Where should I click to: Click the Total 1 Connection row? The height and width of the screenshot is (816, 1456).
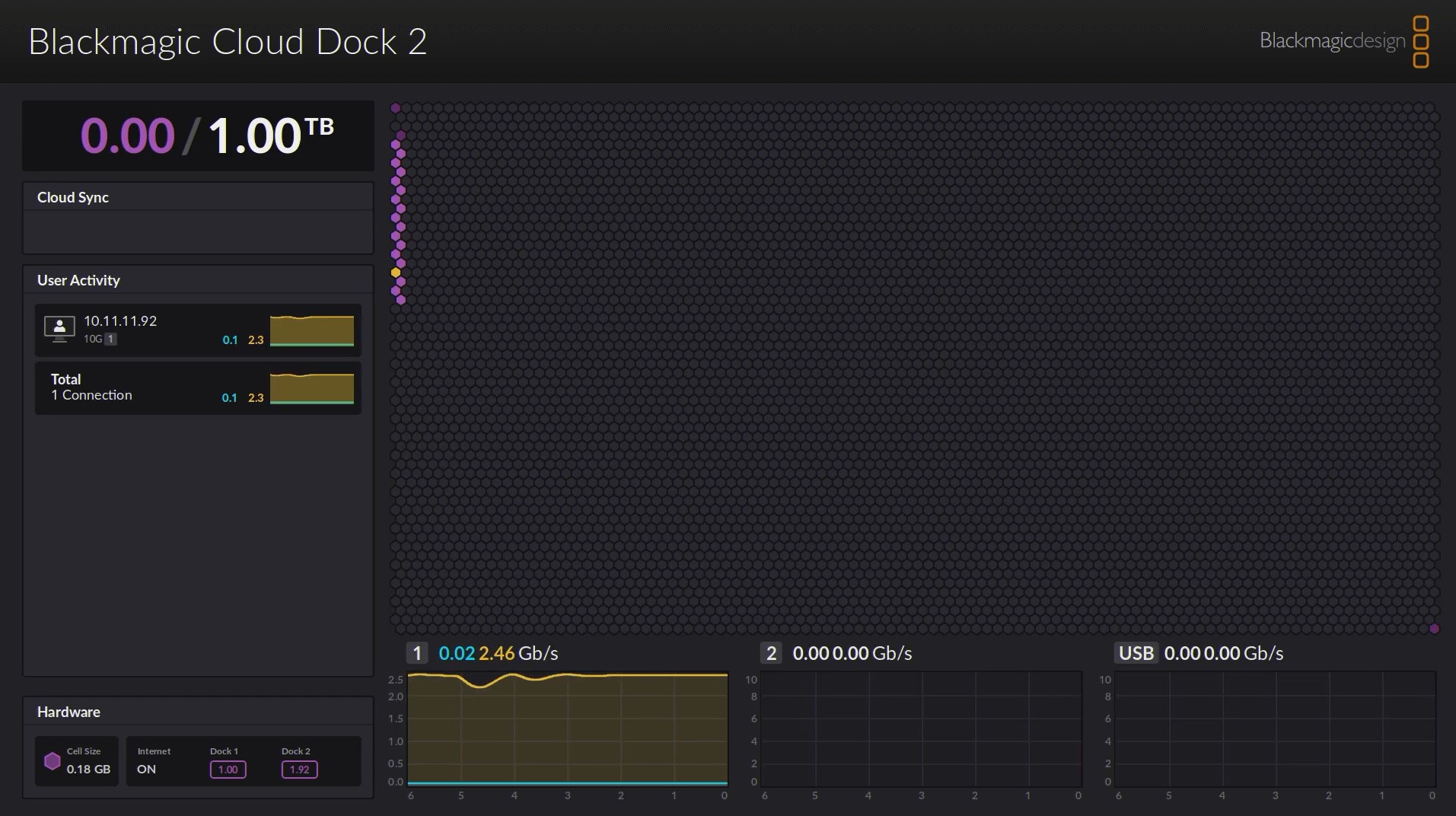pos(198,388)
